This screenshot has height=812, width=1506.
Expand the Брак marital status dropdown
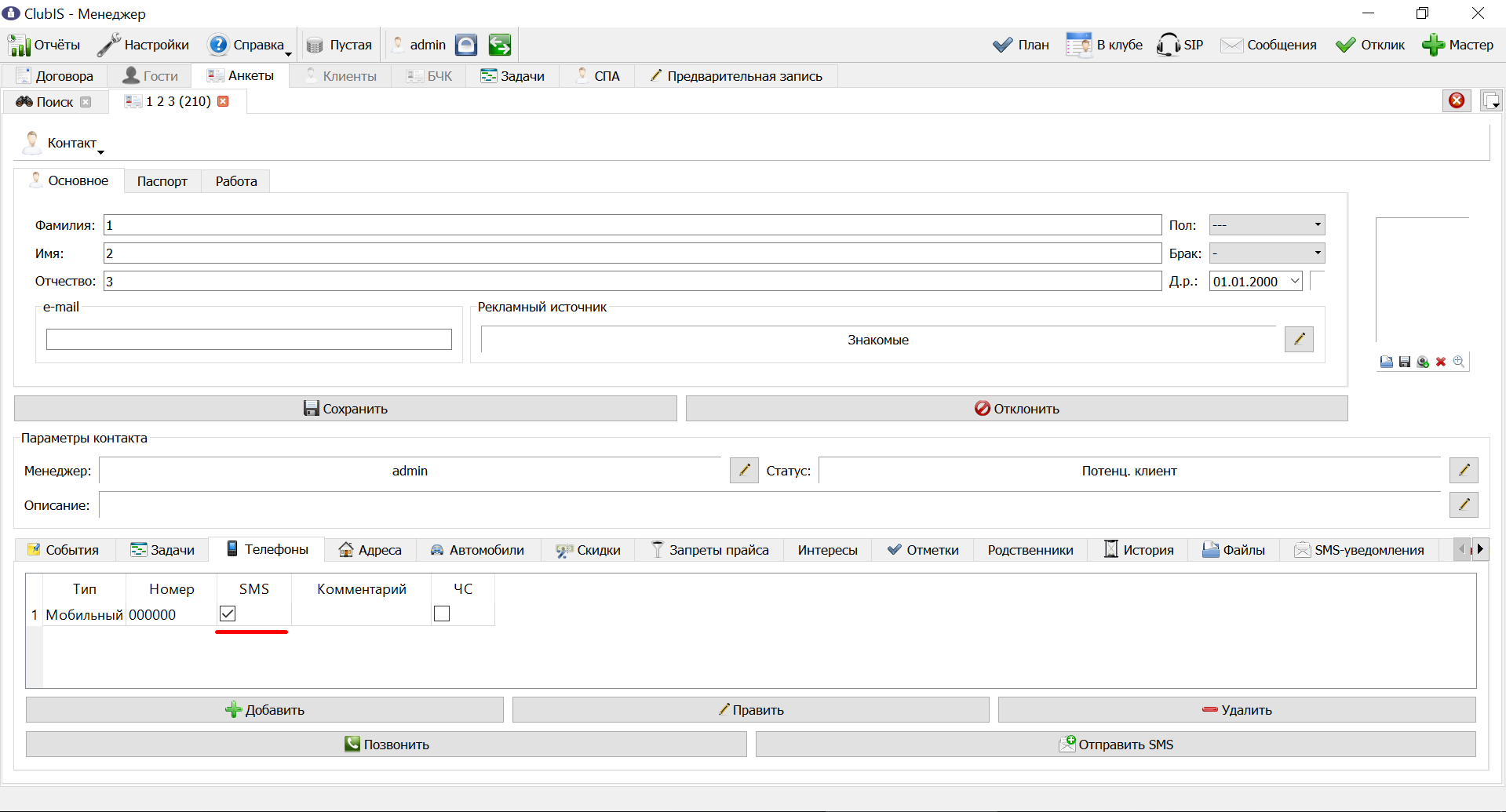coord(1267,253)
